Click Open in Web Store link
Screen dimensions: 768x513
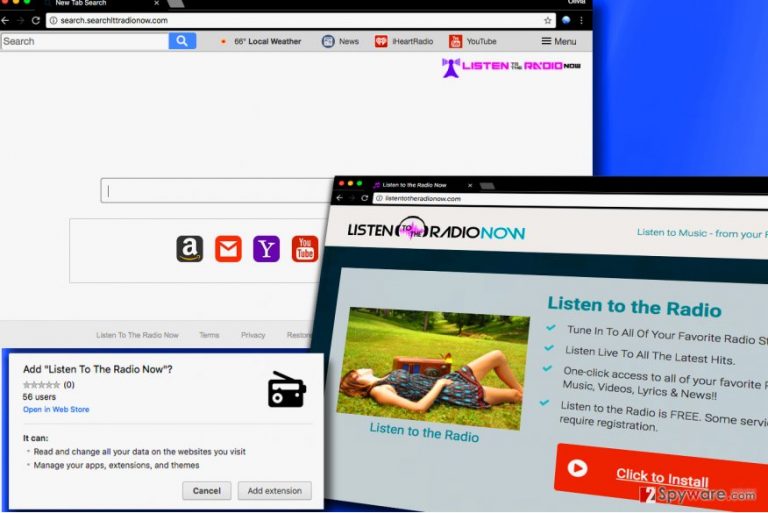coord(56,410)
